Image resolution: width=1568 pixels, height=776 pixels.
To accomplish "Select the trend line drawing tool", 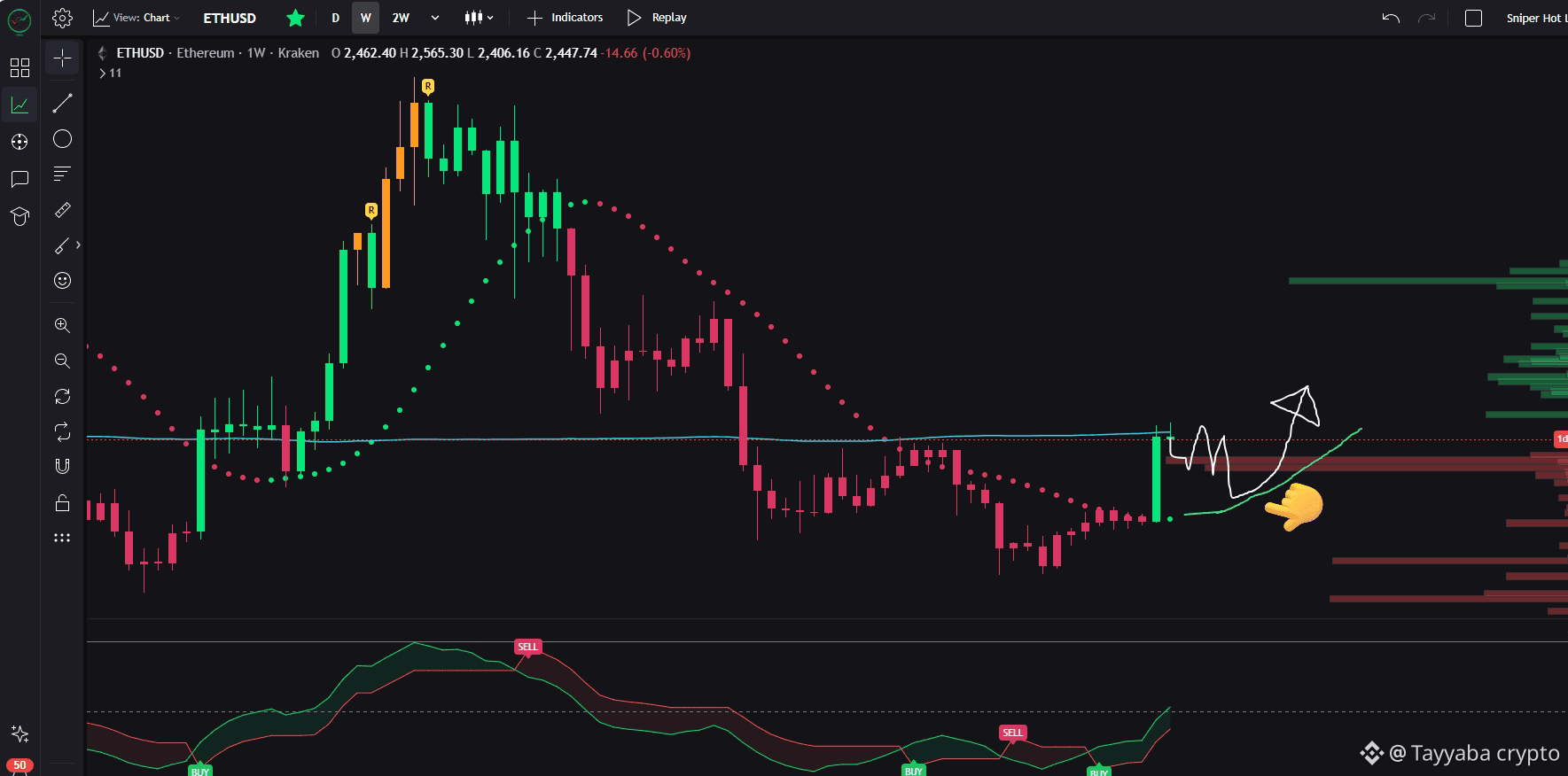I will point(62,104).
